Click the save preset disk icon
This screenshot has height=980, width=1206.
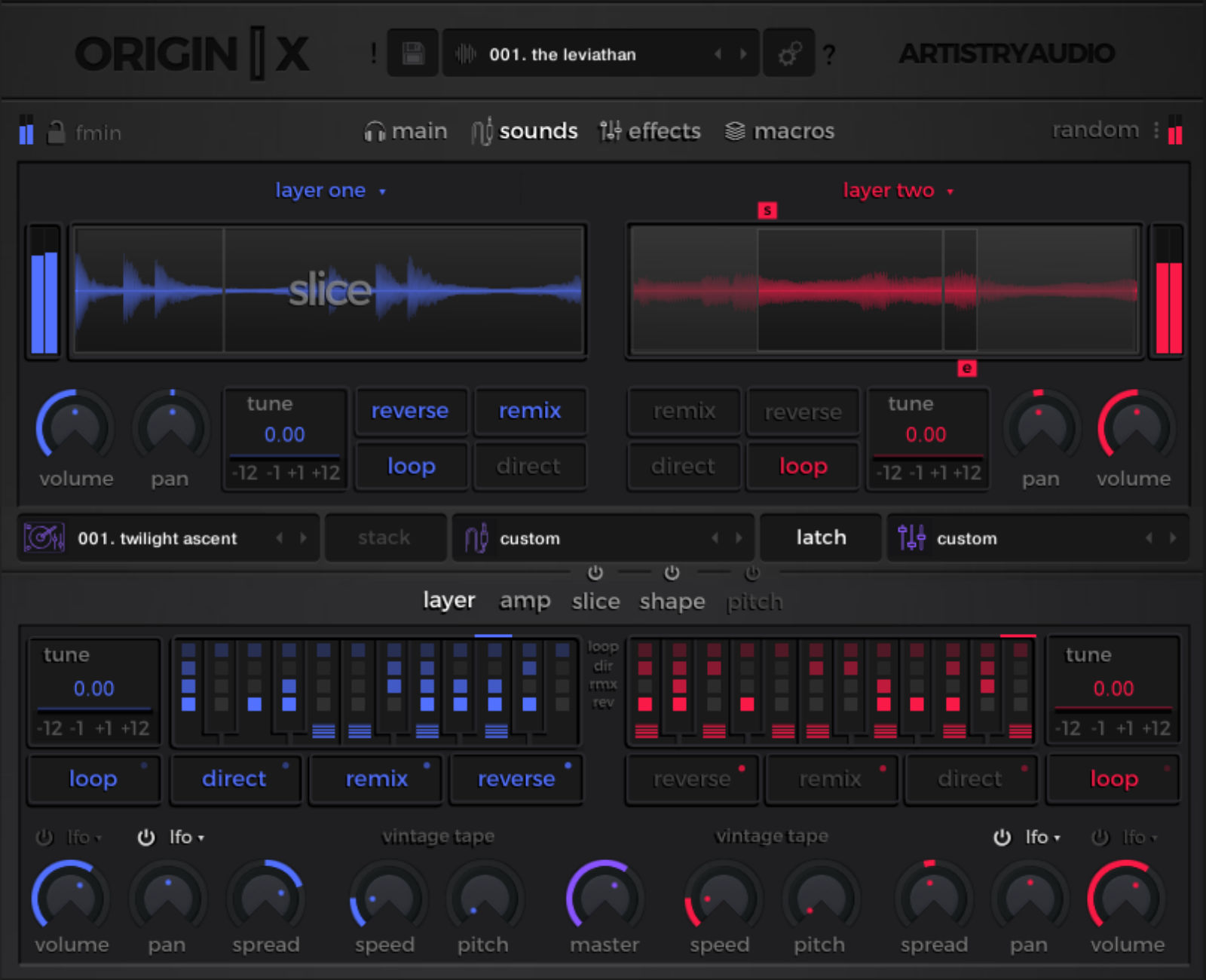click(x=412, y=53)
